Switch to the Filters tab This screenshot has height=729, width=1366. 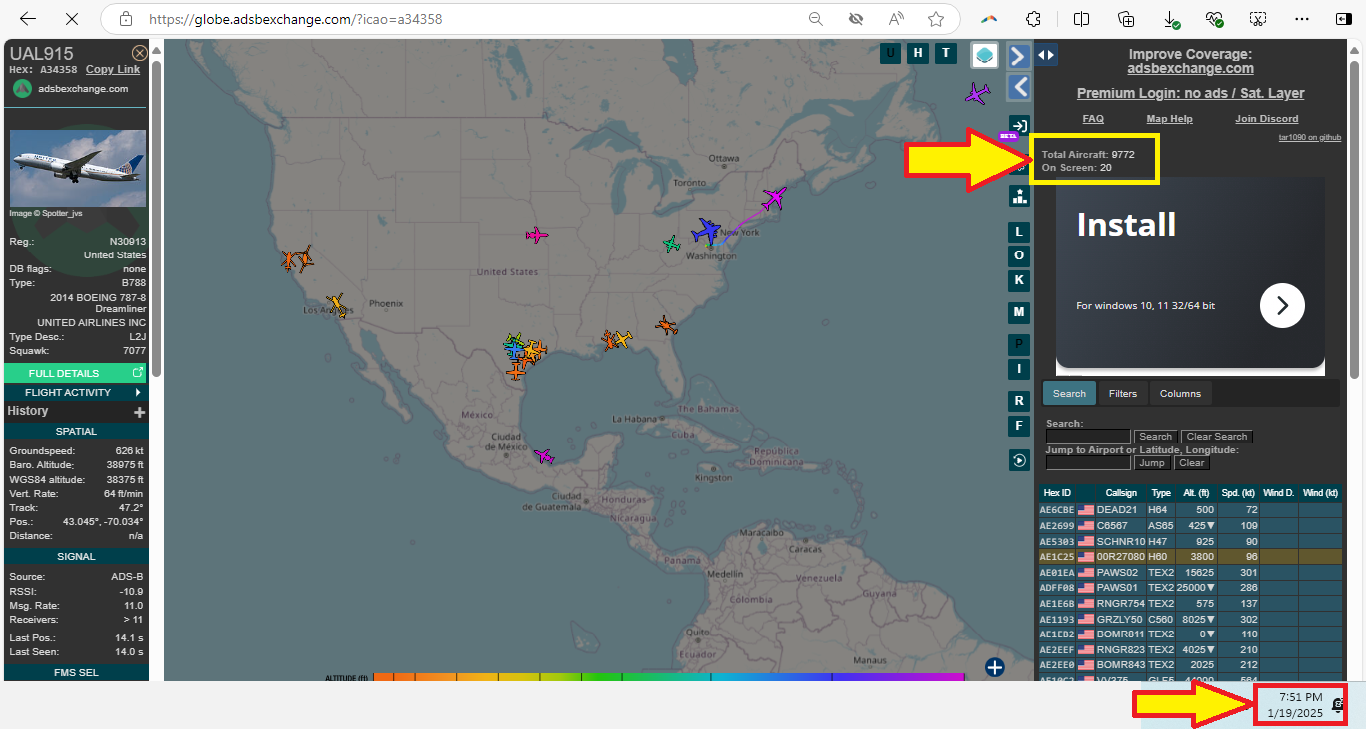(x=1122, y=393)
